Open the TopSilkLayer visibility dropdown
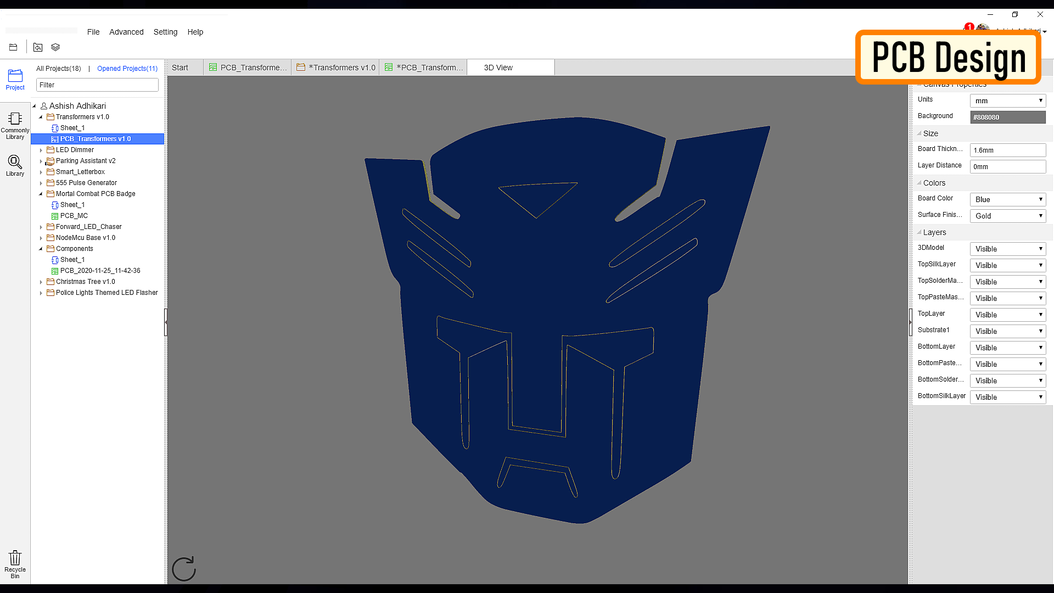This screenshot has width=1054, height=593. click(x=1008, y=265)
